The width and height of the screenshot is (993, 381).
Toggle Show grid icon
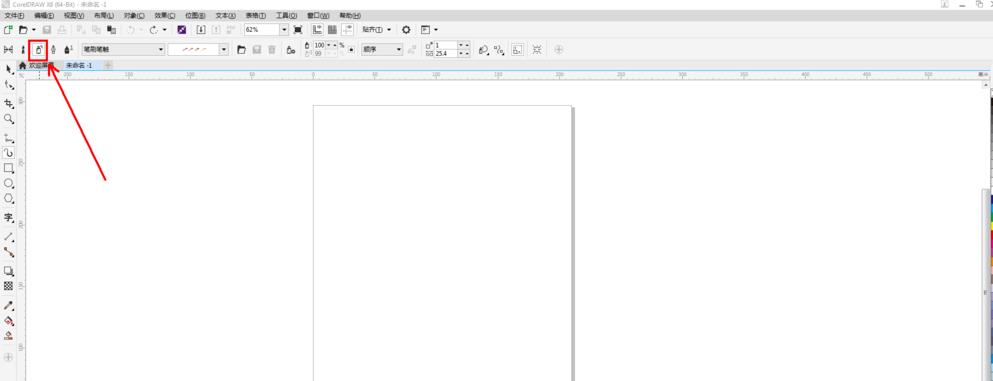332,30
